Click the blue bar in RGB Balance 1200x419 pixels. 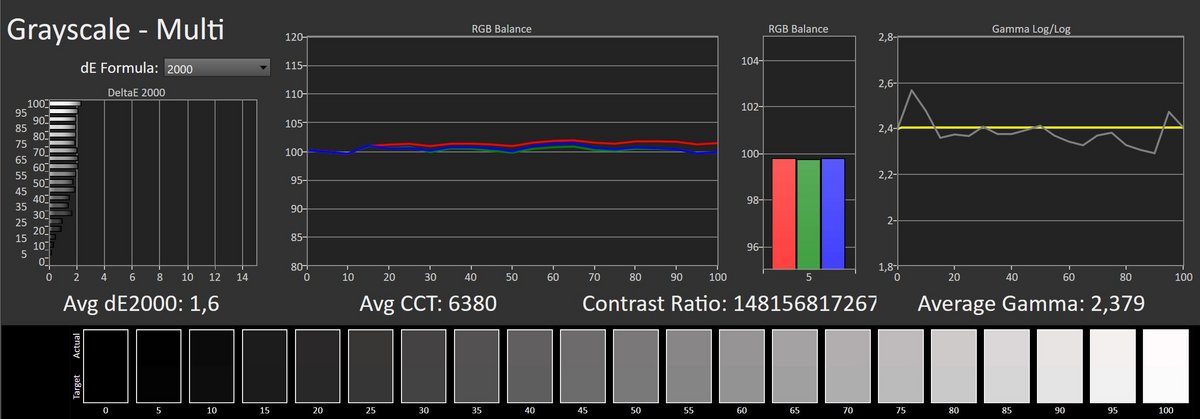click(x=834, y=213)
